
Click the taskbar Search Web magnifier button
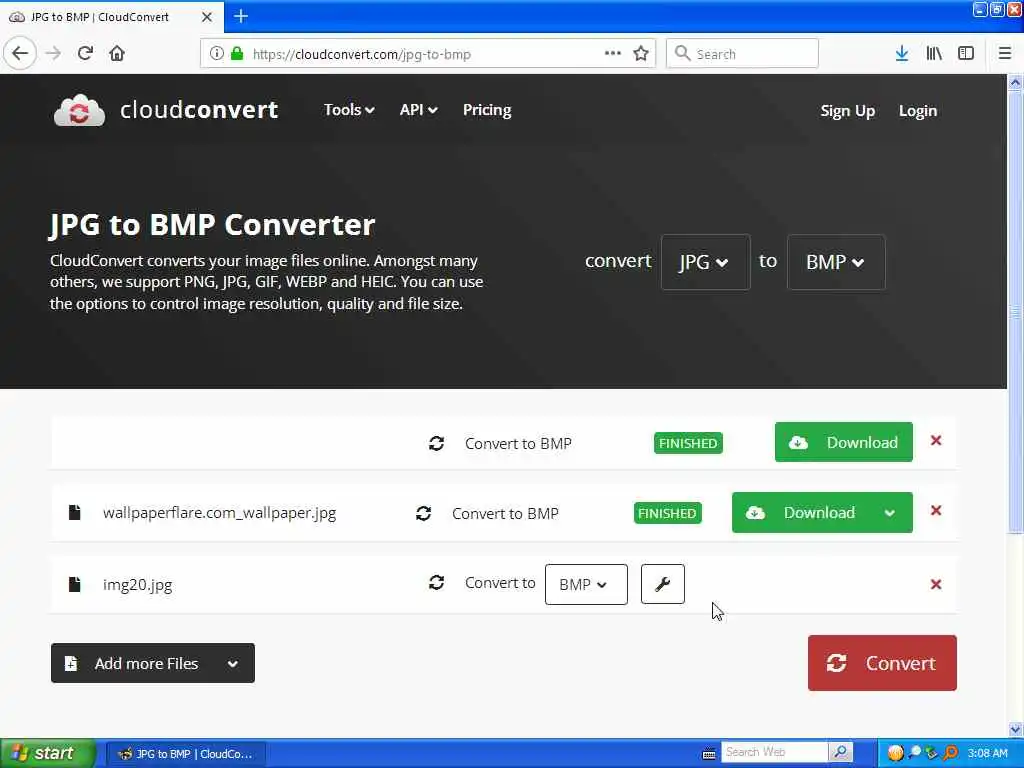coord(841,753)
